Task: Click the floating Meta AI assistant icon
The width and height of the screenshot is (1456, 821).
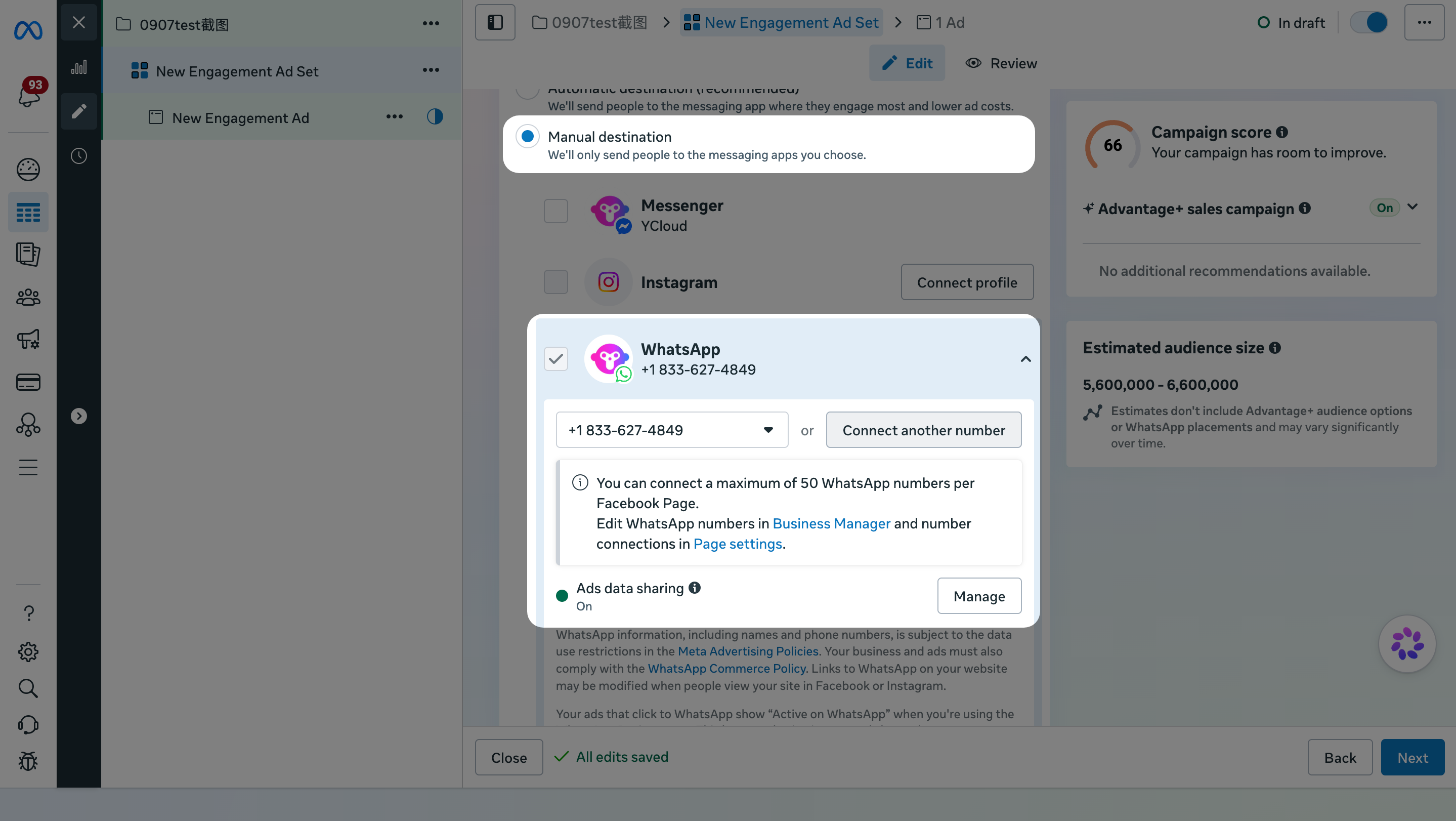Action: click(x=1407, y=644)
